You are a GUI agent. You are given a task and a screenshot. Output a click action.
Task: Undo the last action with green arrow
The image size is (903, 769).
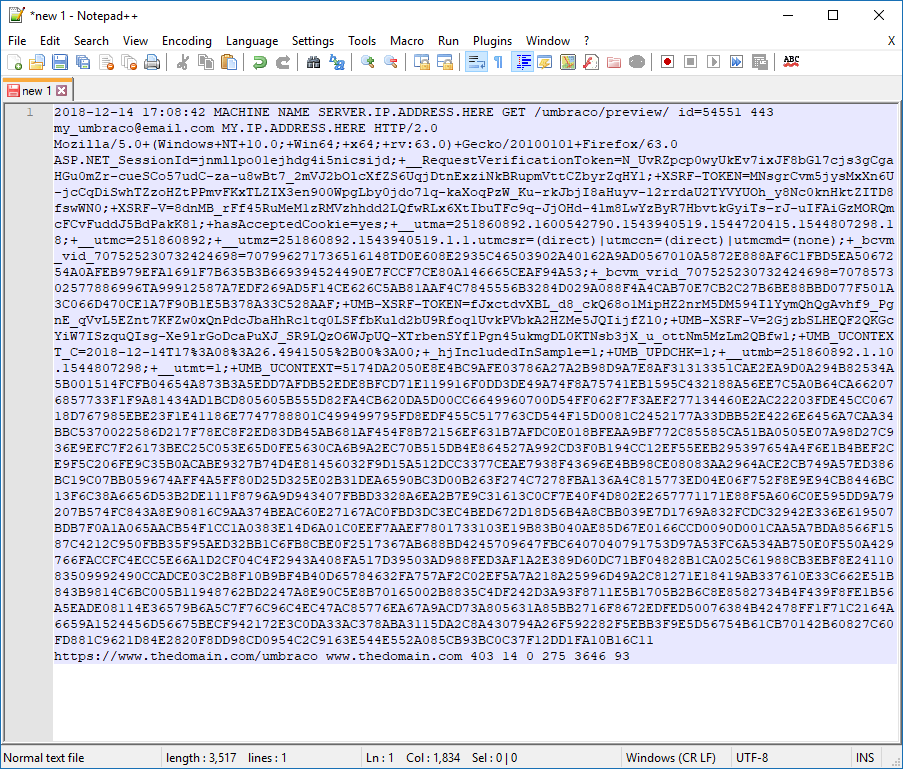tap(260, 62)
